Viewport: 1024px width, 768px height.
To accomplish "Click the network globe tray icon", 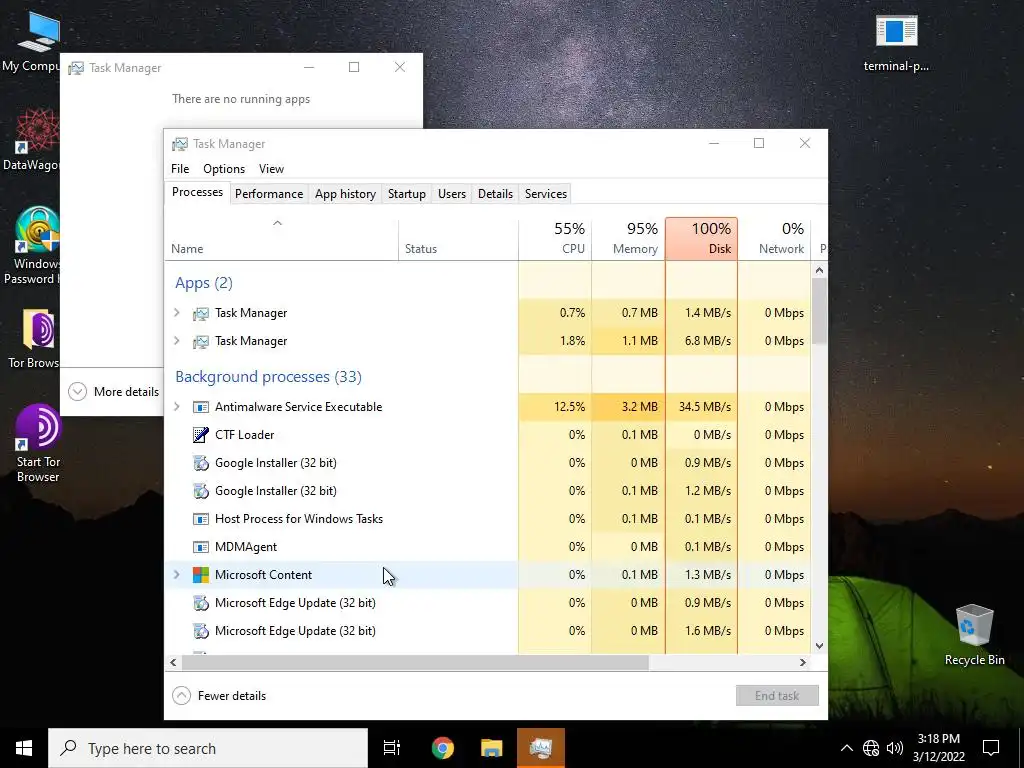I will [x=871, y=748].
